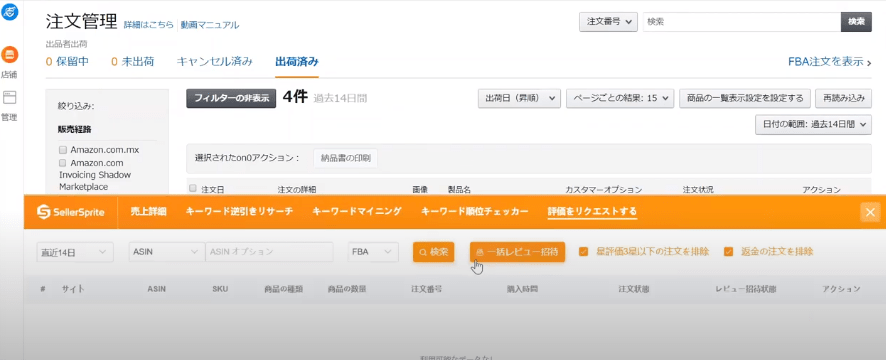Open the 管理 window icon in sidebar
This screenshot has height=360, width=886.
[x=10, y=97]
